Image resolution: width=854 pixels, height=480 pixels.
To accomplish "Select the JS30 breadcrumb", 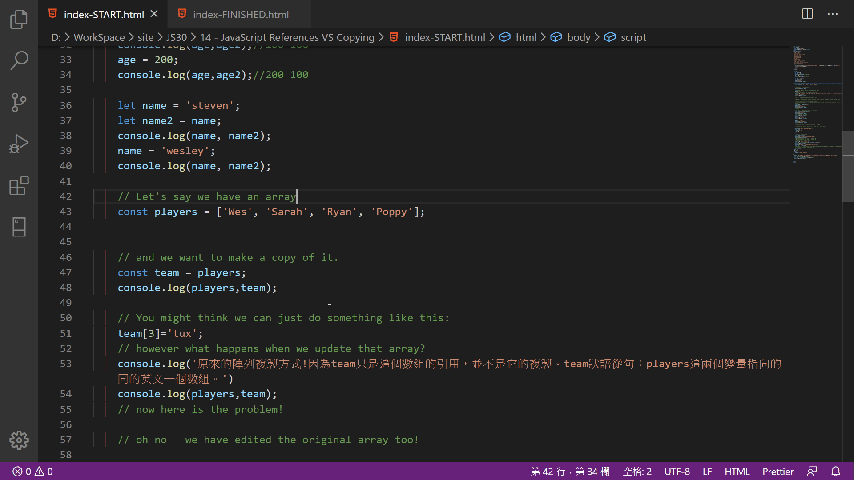I will tap(176, 37).
